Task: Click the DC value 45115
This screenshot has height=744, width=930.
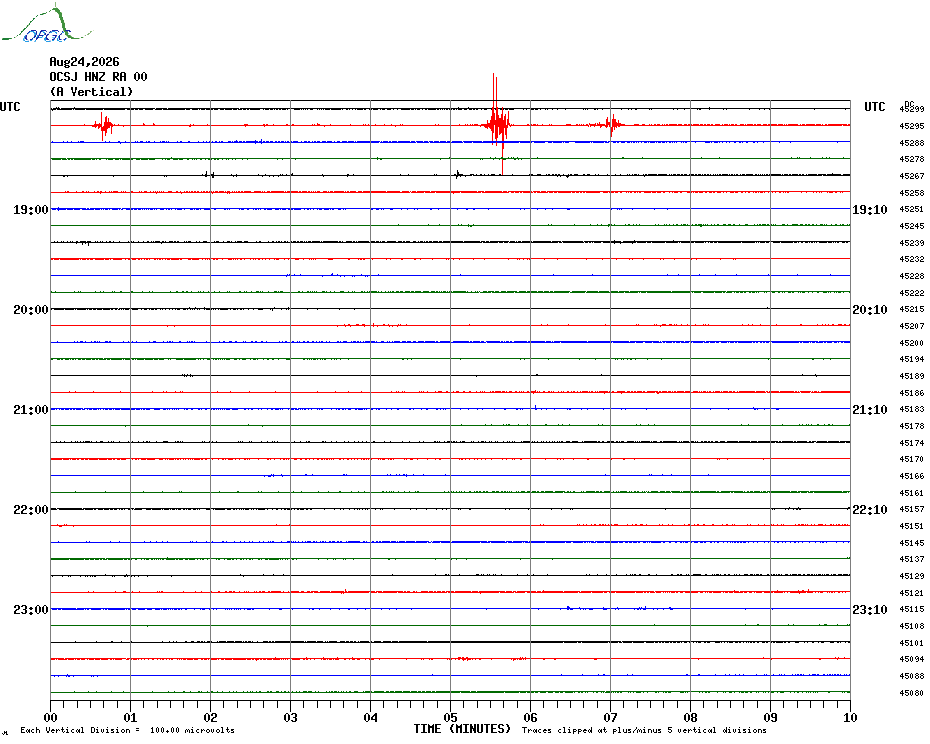Action: (x=912, y=609)
